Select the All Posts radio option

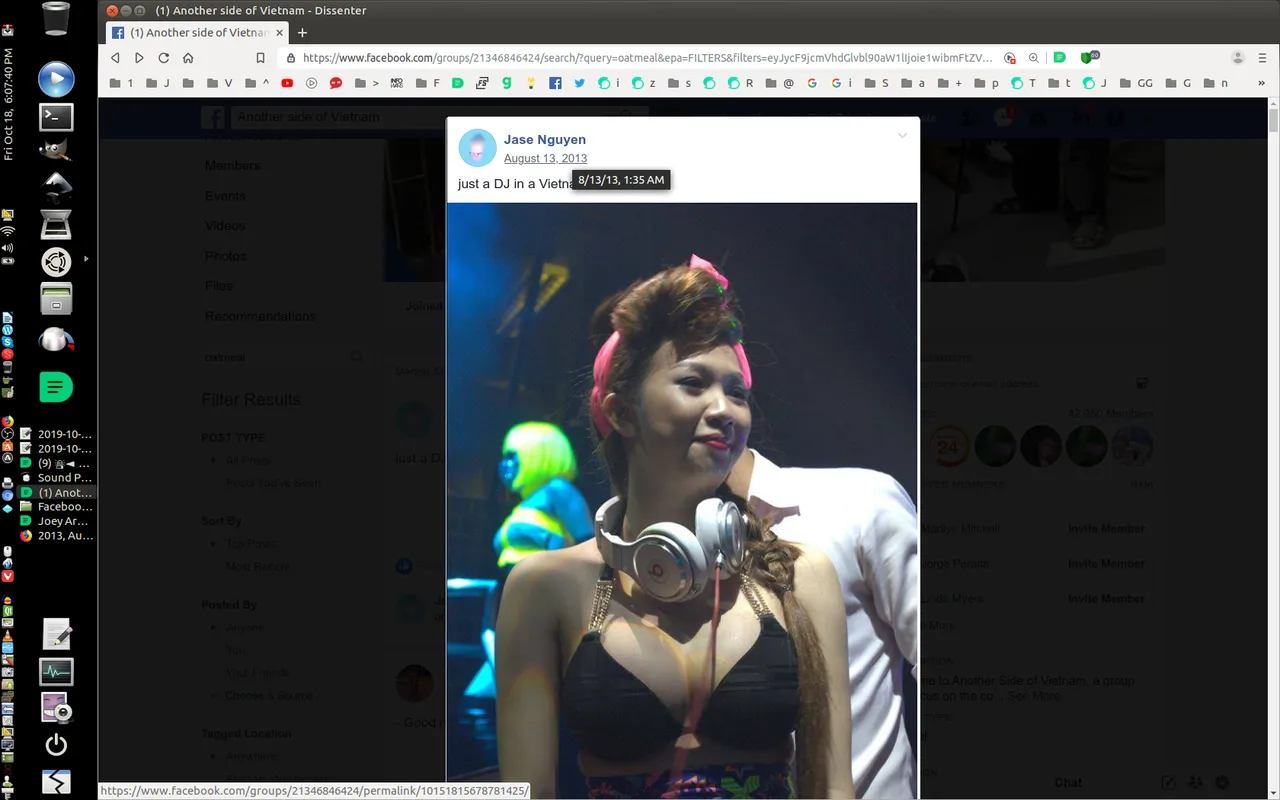point(248,460)
